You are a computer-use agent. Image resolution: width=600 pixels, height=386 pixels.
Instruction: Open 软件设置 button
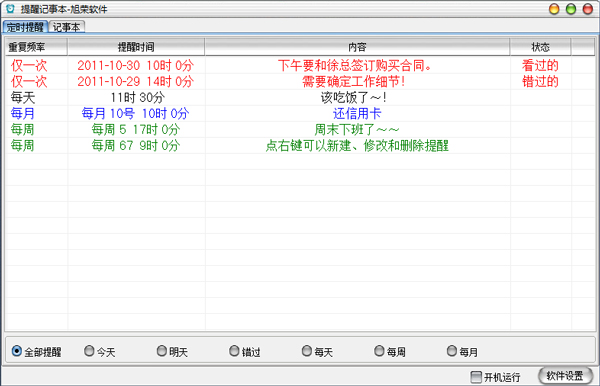[565, 376]
